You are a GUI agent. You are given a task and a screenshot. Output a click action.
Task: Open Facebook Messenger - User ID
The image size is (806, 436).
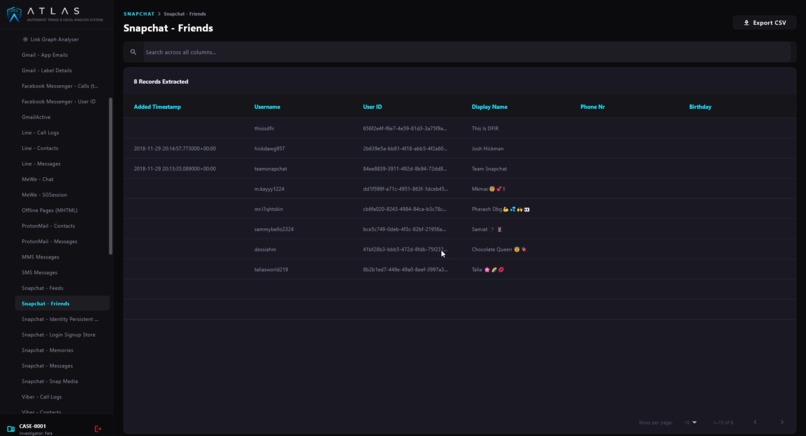(x=59, y=102)
